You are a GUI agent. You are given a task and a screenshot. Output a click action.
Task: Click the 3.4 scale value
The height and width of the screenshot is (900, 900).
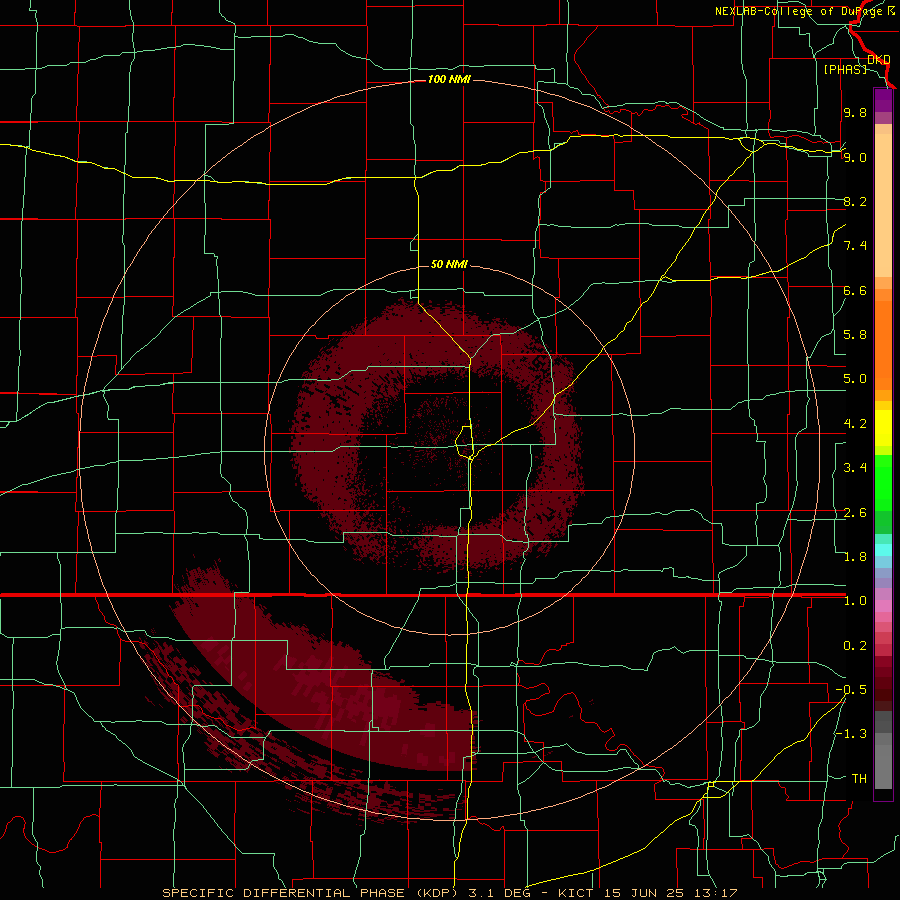pos(855,468)
